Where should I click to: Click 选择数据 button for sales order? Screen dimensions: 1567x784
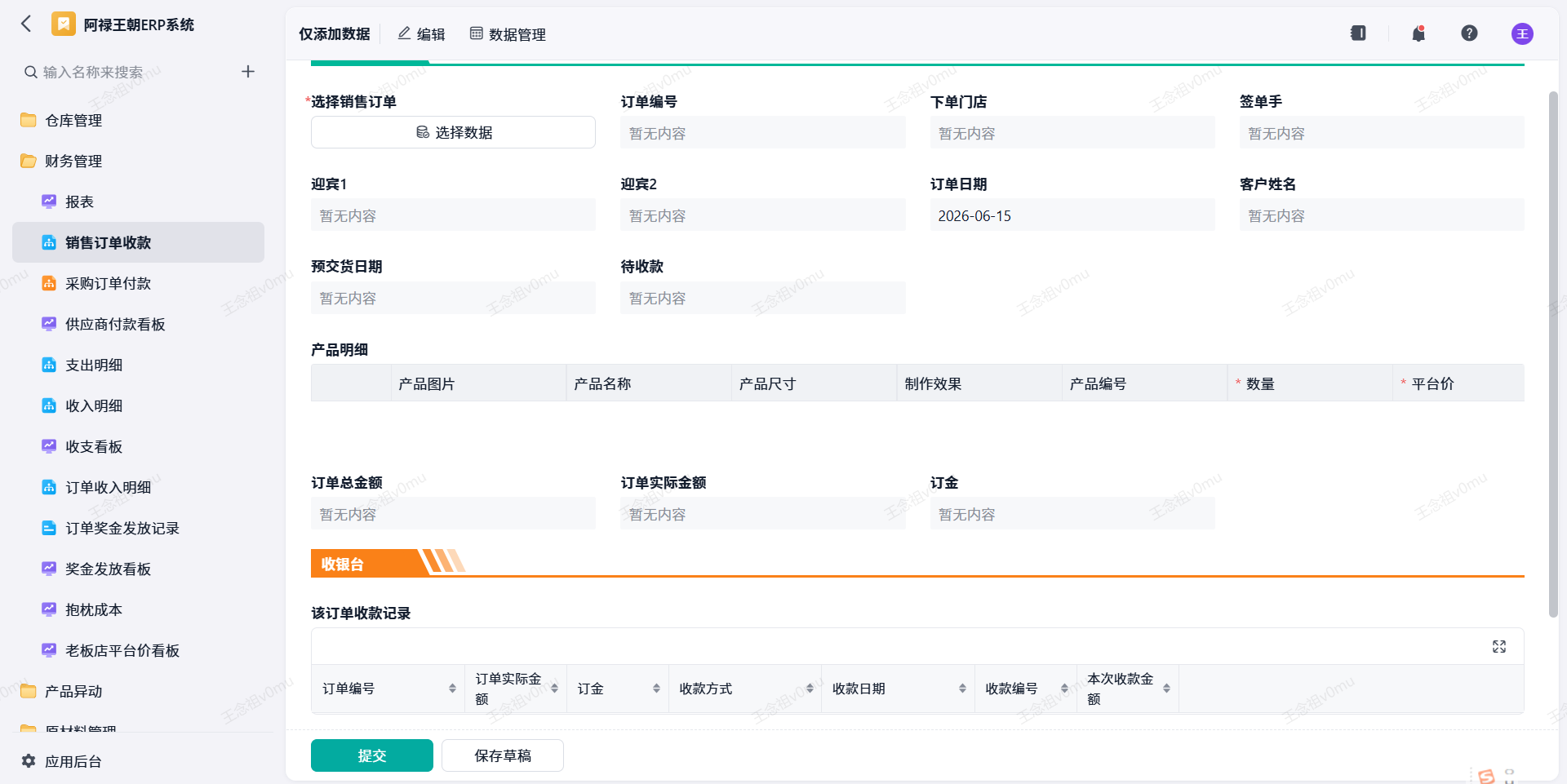coord(453,132)
